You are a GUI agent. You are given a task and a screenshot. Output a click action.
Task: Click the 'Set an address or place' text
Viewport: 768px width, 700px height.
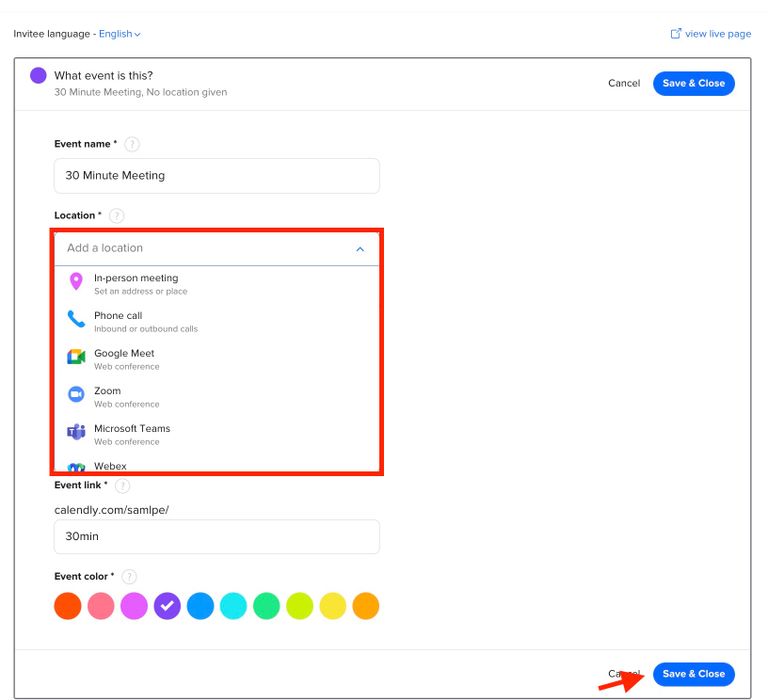coord(141,291)
